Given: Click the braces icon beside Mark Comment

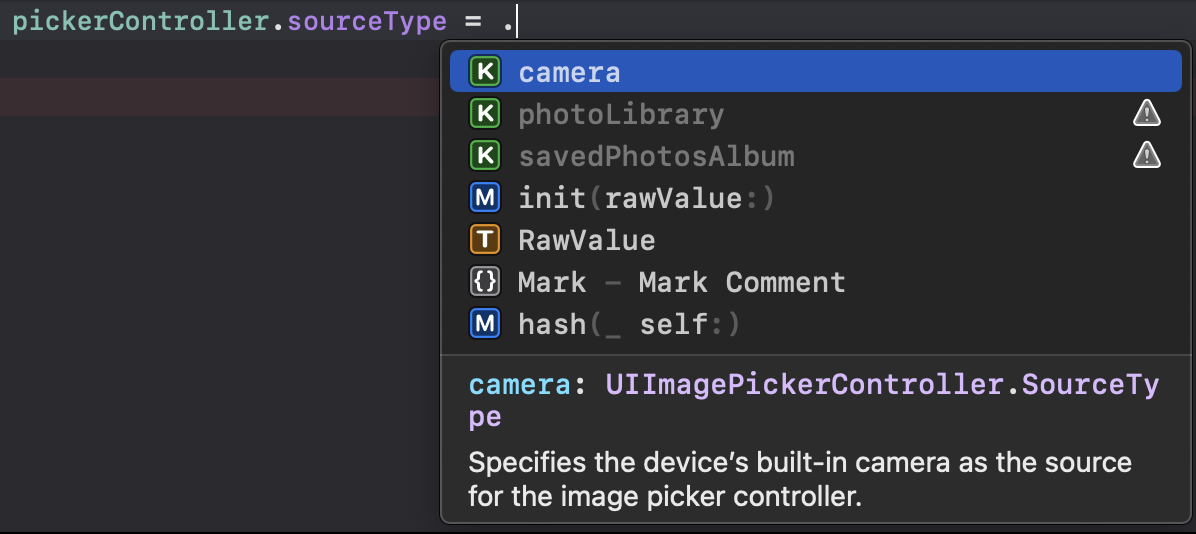Looking at the screenshot, I should tap(485, 282).
